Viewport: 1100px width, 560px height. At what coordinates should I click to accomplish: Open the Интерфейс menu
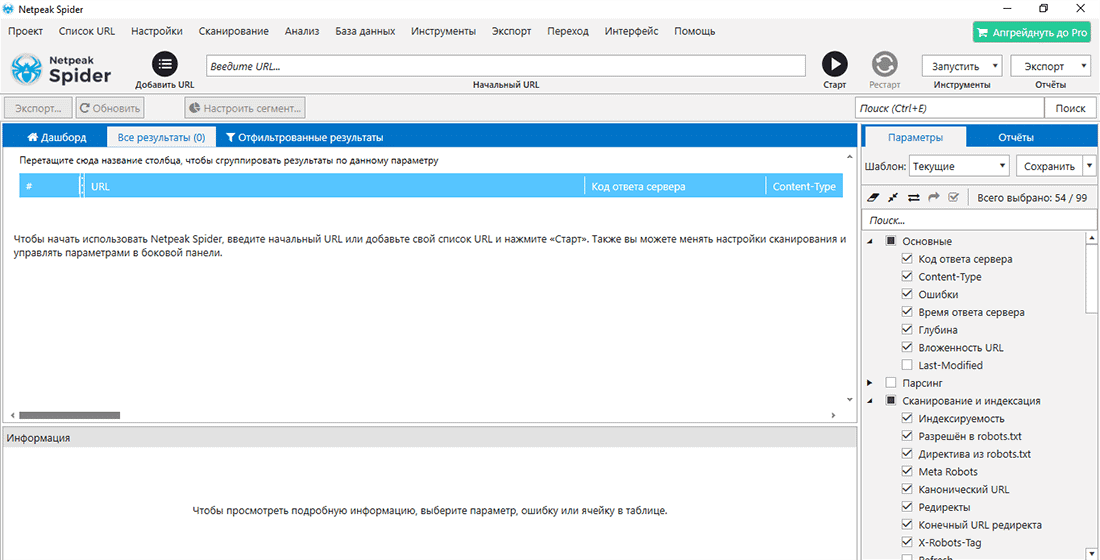coord(631,31)
